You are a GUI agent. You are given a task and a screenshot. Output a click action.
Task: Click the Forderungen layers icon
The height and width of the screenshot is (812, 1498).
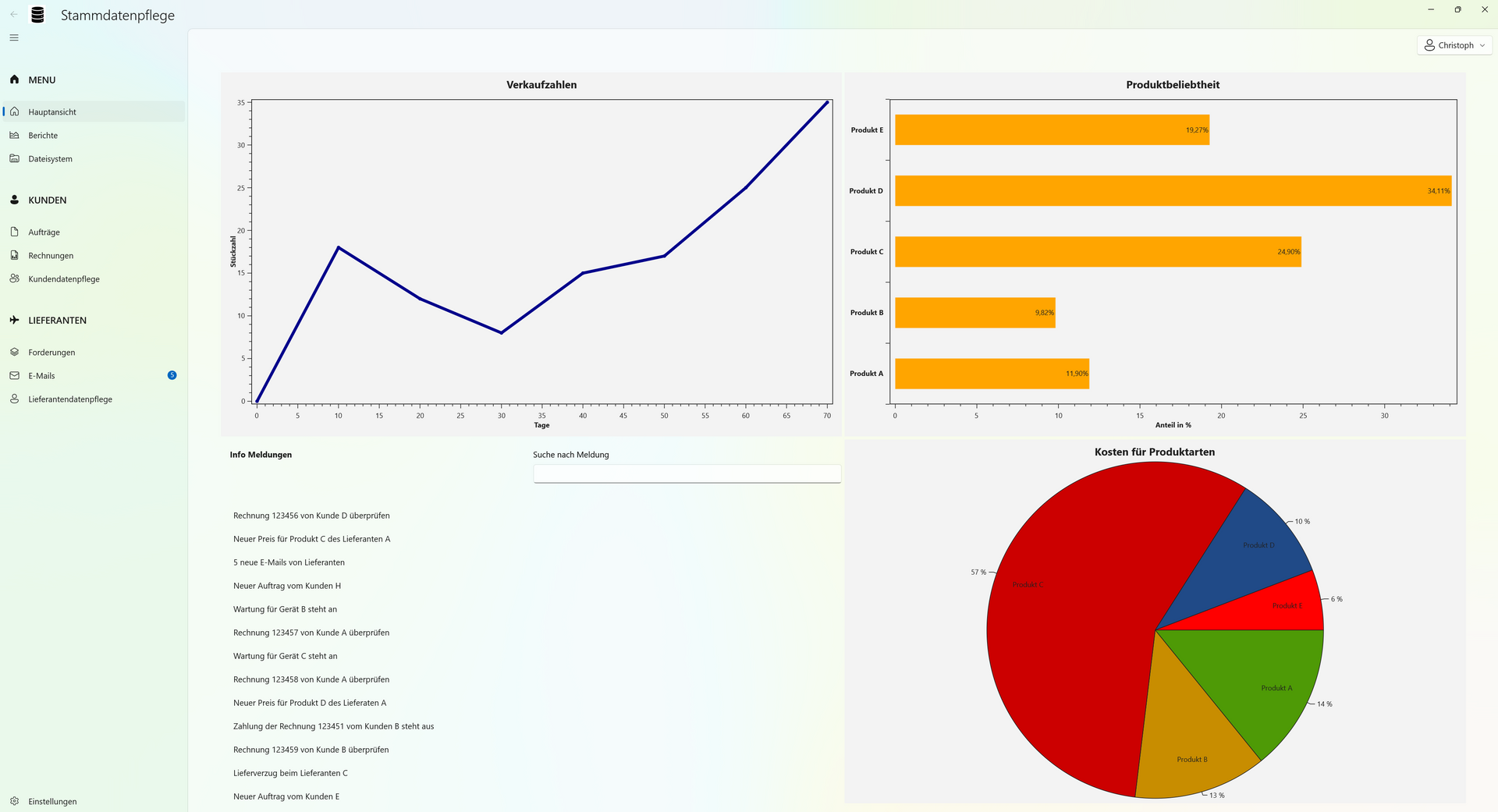(14, 352)
